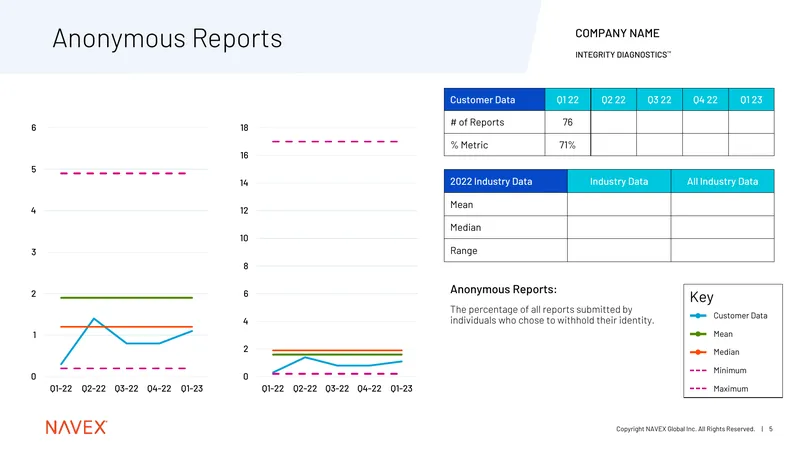Click the empty Range cell under All Industry Data
Screen dimensions: 800x450
click(x=722, y=250)
